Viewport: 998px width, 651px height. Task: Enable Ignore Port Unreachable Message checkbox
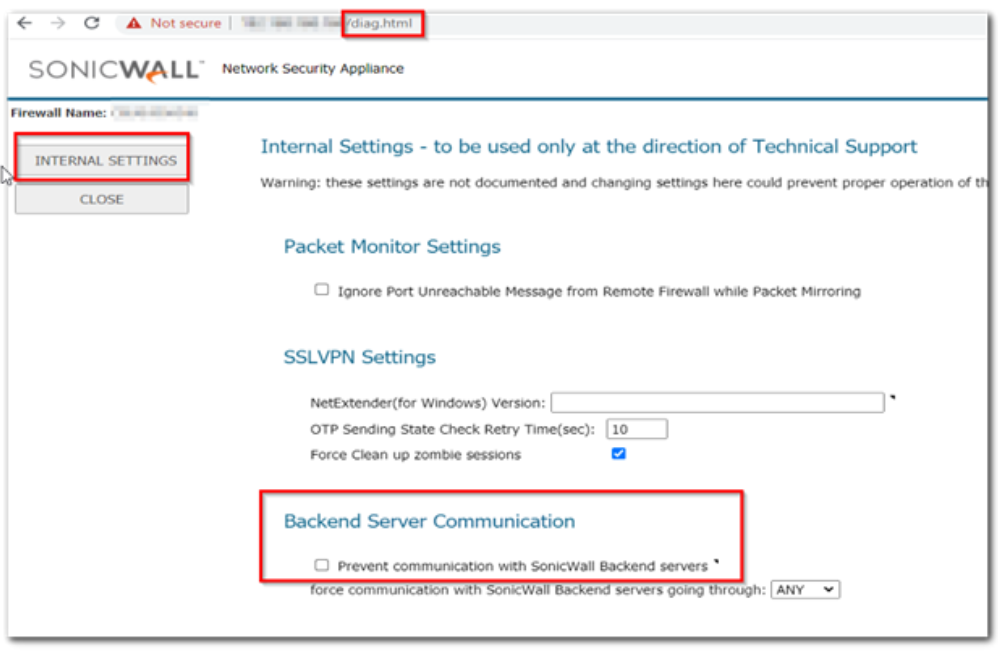point(321,290)
